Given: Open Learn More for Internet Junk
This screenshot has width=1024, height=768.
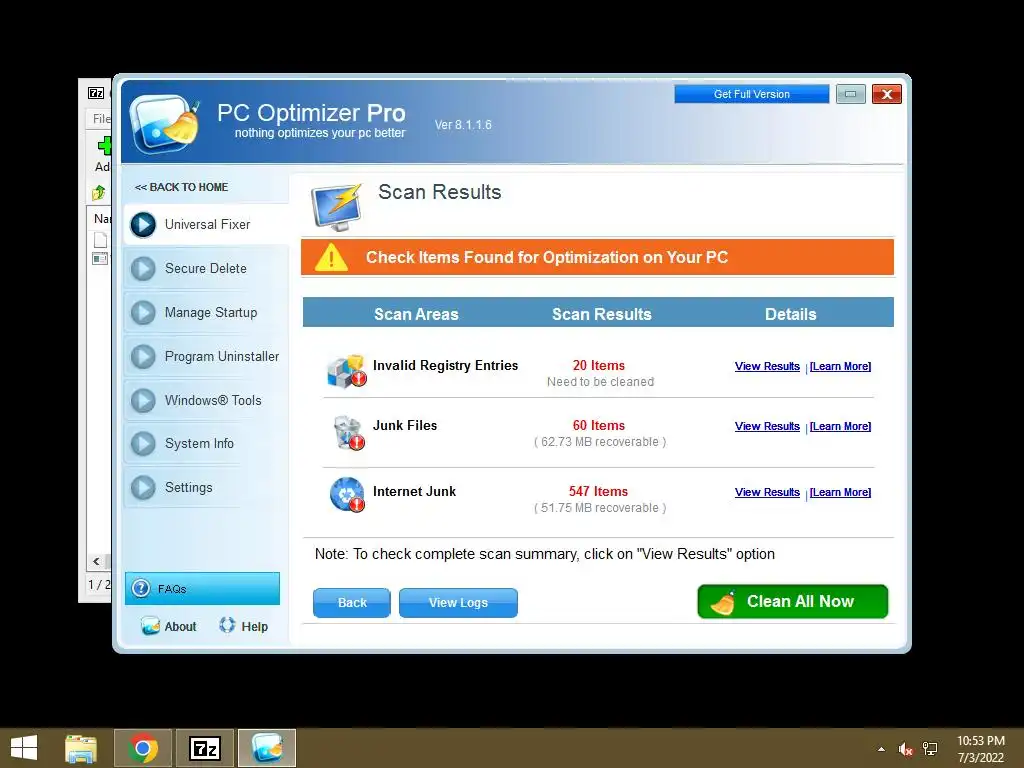Looking at the screenshot, I should click(840, 492).
